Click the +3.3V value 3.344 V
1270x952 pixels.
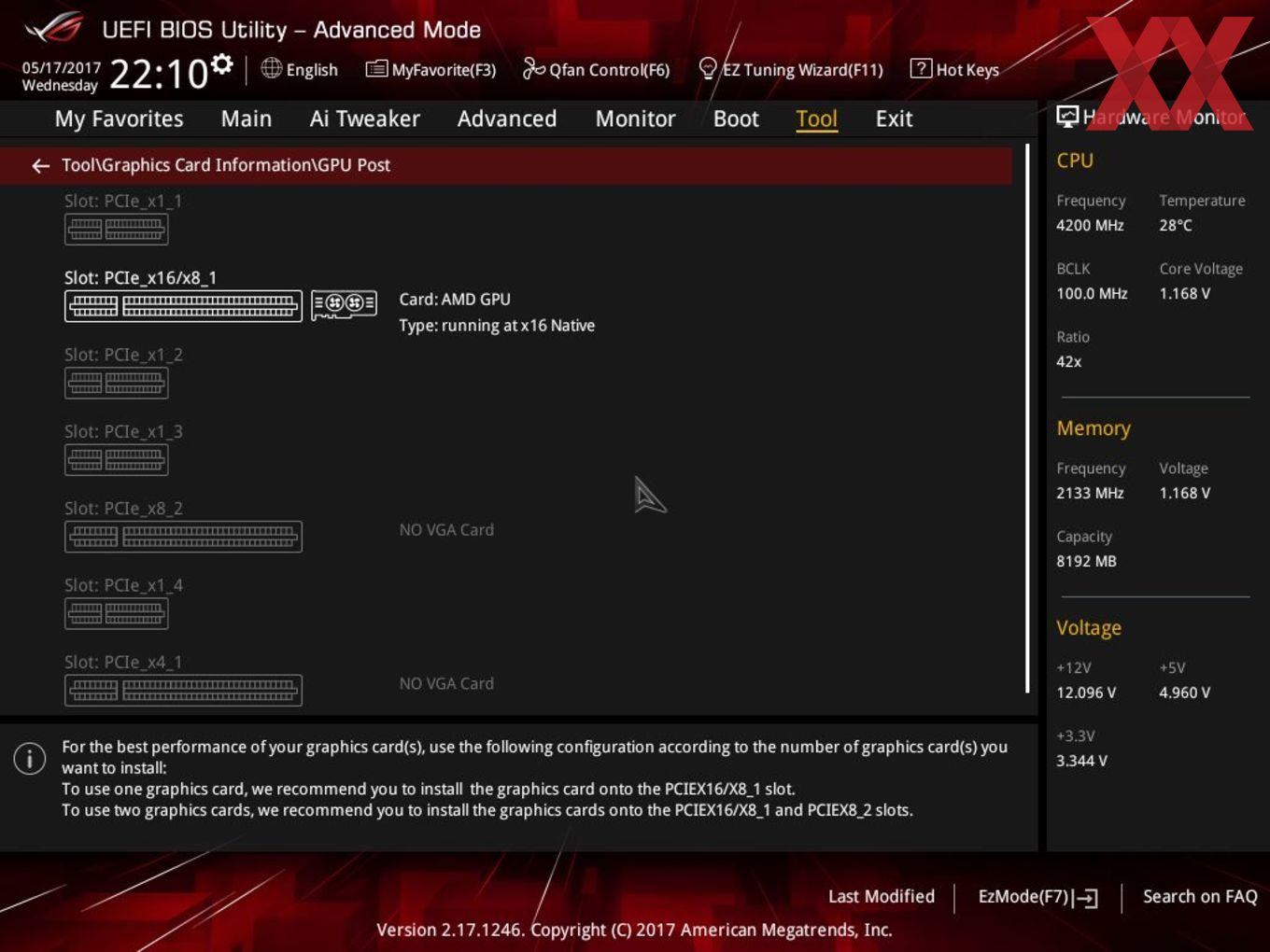pos(1081,761)
